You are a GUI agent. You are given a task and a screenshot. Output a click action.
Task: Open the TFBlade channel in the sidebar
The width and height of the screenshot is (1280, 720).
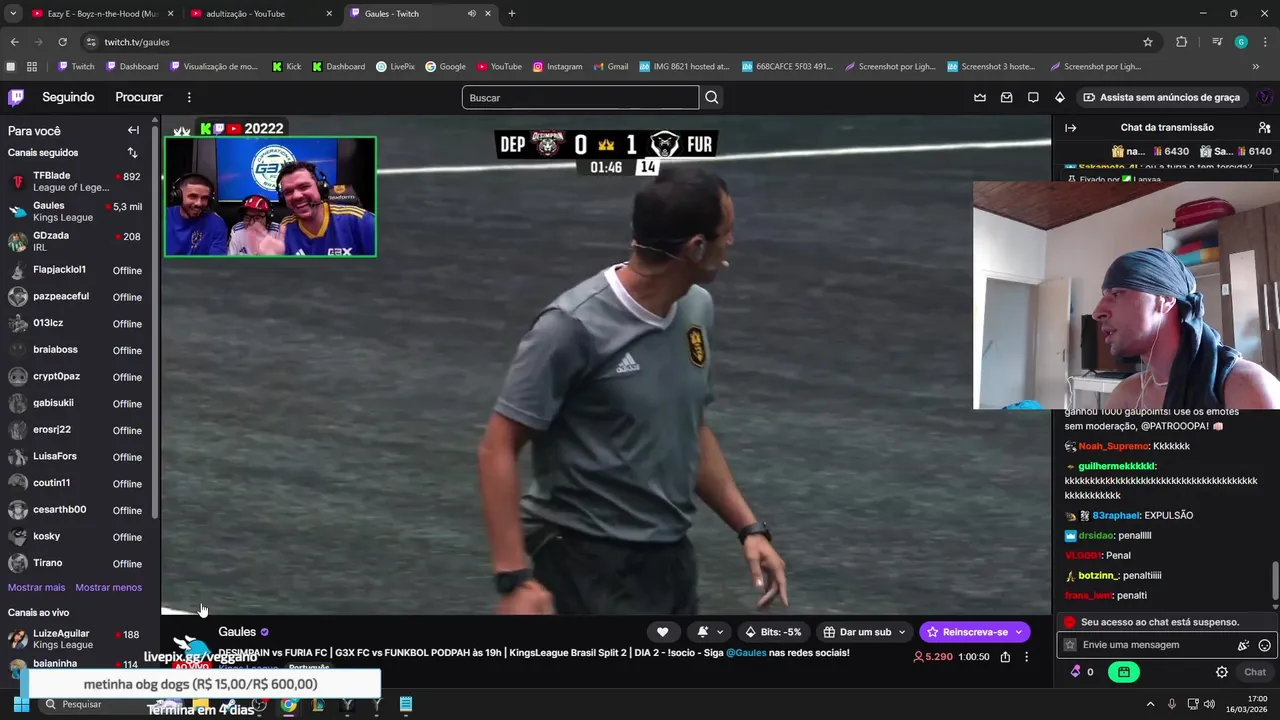point(78,181)
